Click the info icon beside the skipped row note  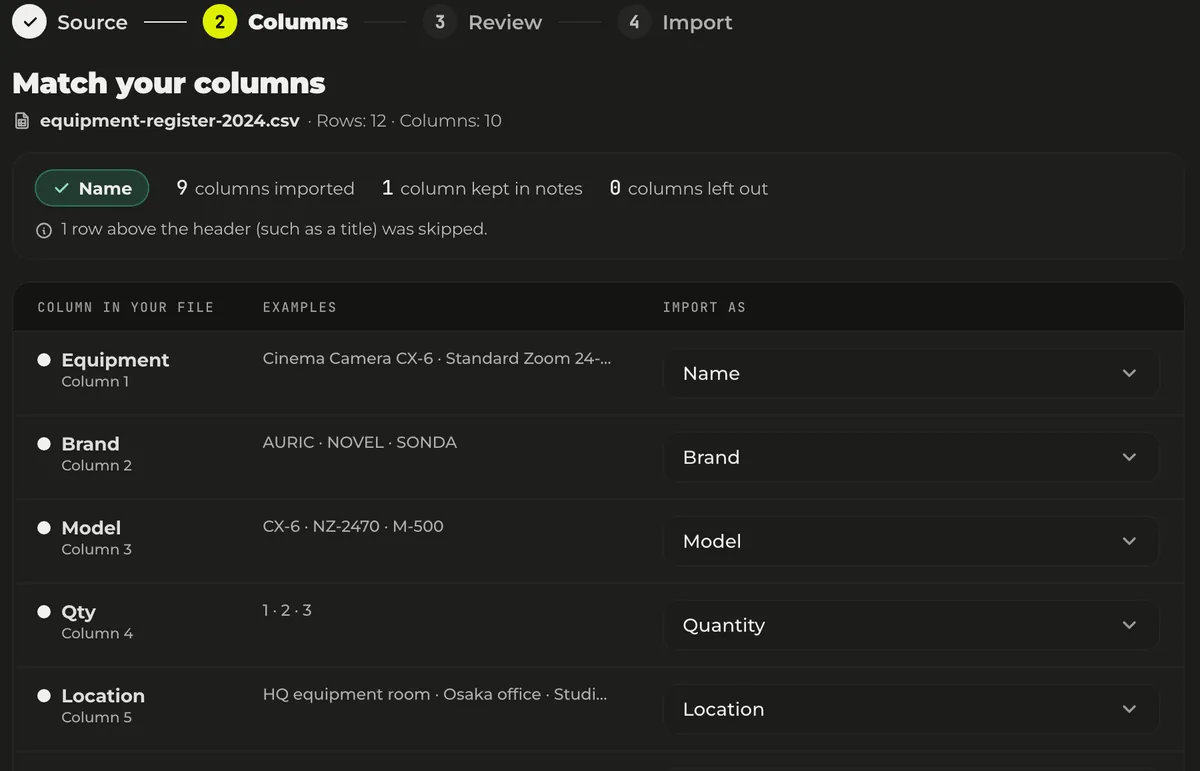pos(44,230)
